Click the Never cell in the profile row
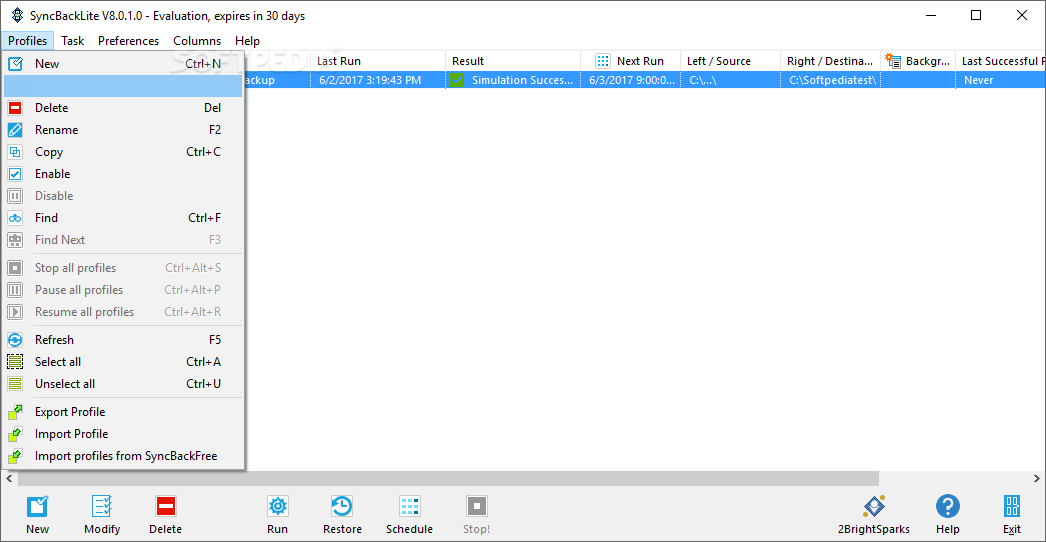This screenshot has height=542, width=1046. pos(1001,80)
